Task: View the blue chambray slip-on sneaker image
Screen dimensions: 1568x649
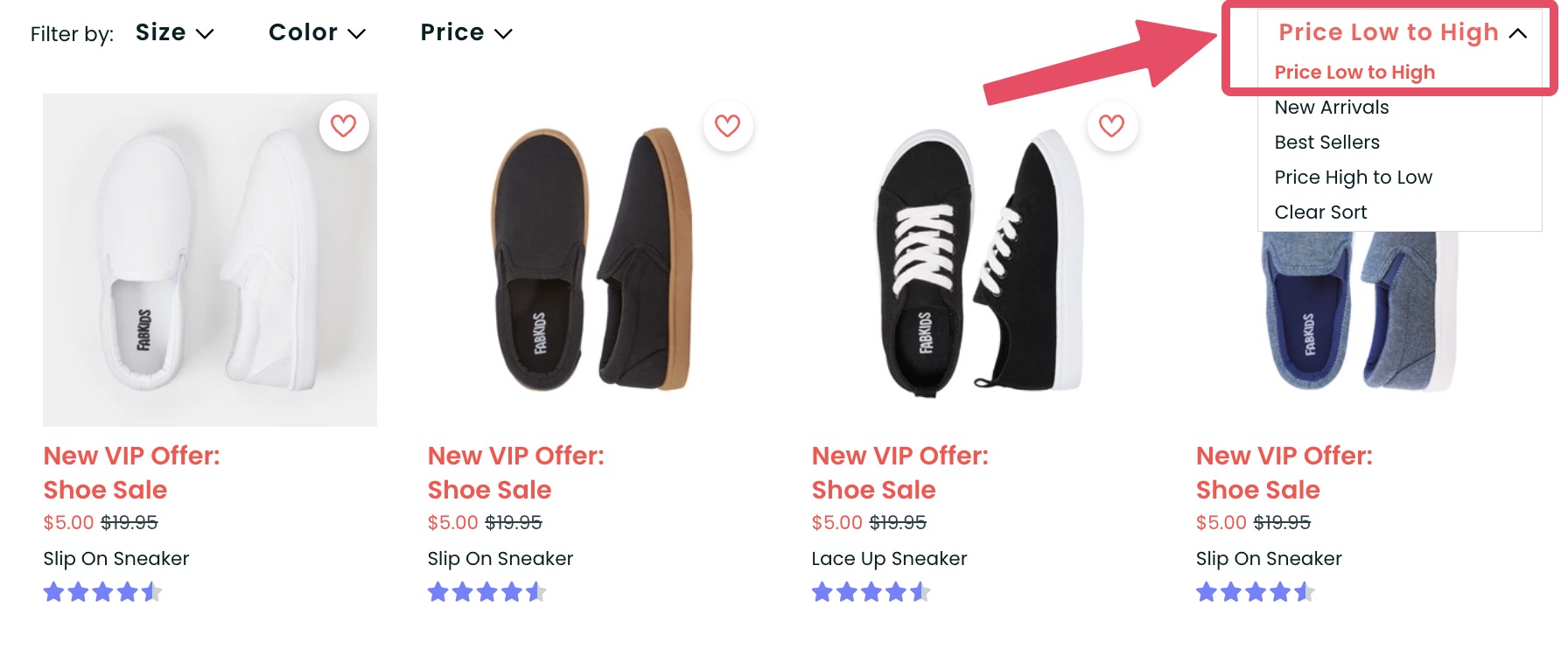Action: click(x=1356, y=315)
